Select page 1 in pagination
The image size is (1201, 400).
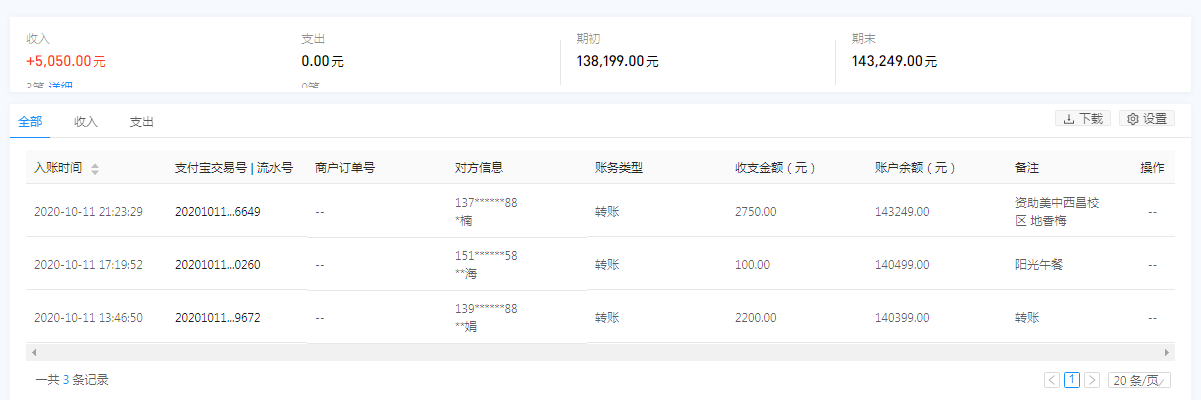1072,380
